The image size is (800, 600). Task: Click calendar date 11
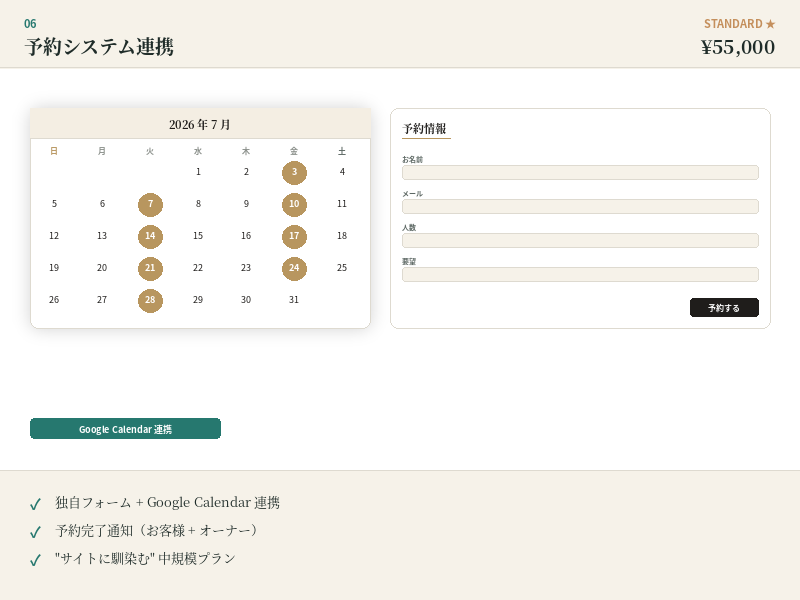pyautogui.click(x=342, y=204)
